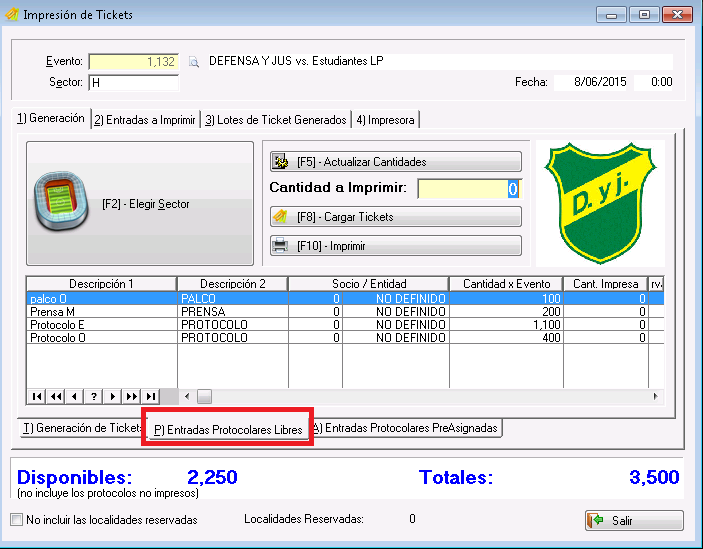Jump to first record navigator button

(x=38, y=396)
